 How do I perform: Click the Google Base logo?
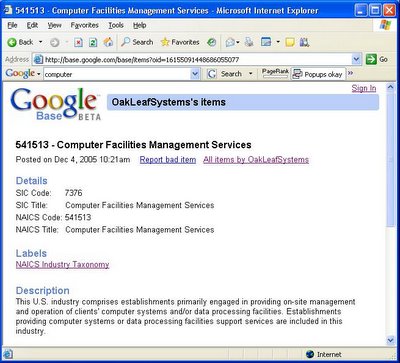55,104
